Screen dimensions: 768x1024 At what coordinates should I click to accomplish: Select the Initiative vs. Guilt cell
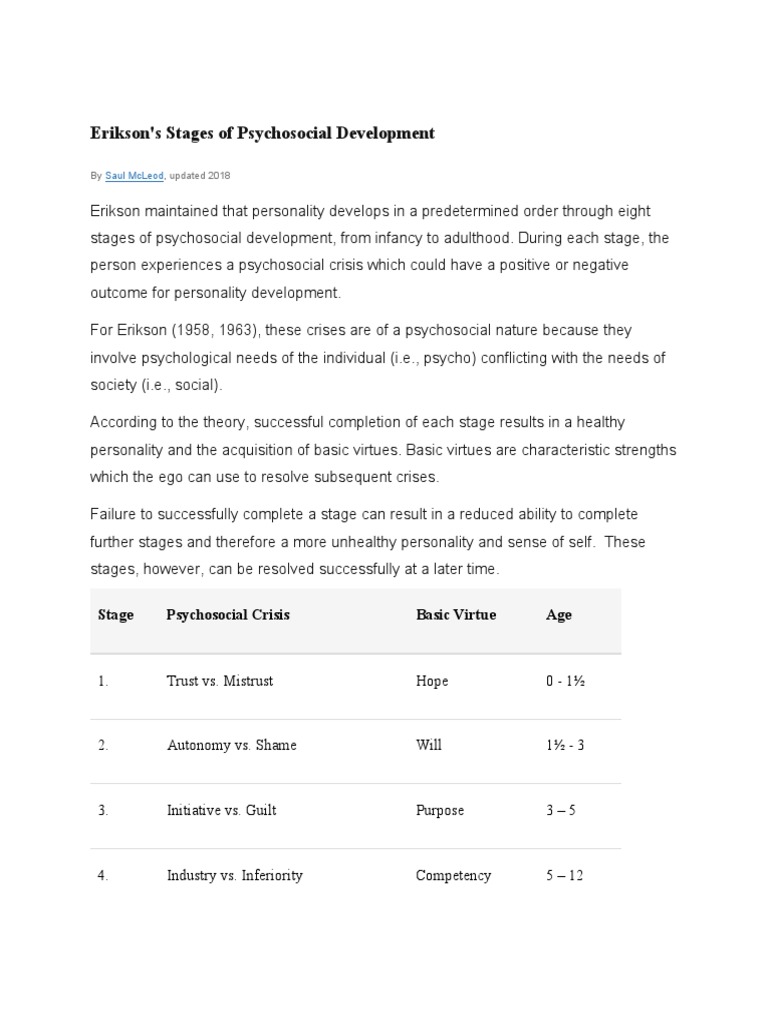point(221,810)
